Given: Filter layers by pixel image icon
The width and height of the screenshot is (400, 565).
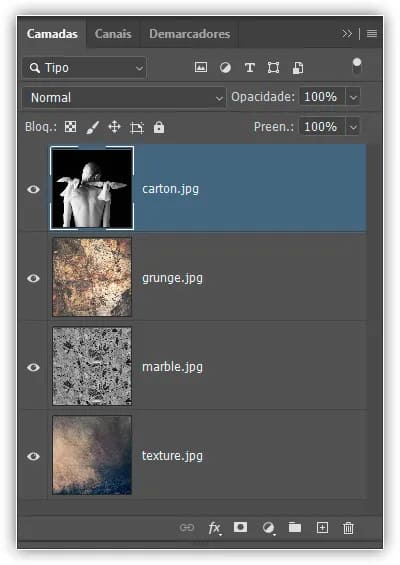Looking at the screenshot, I should (201, 67).
